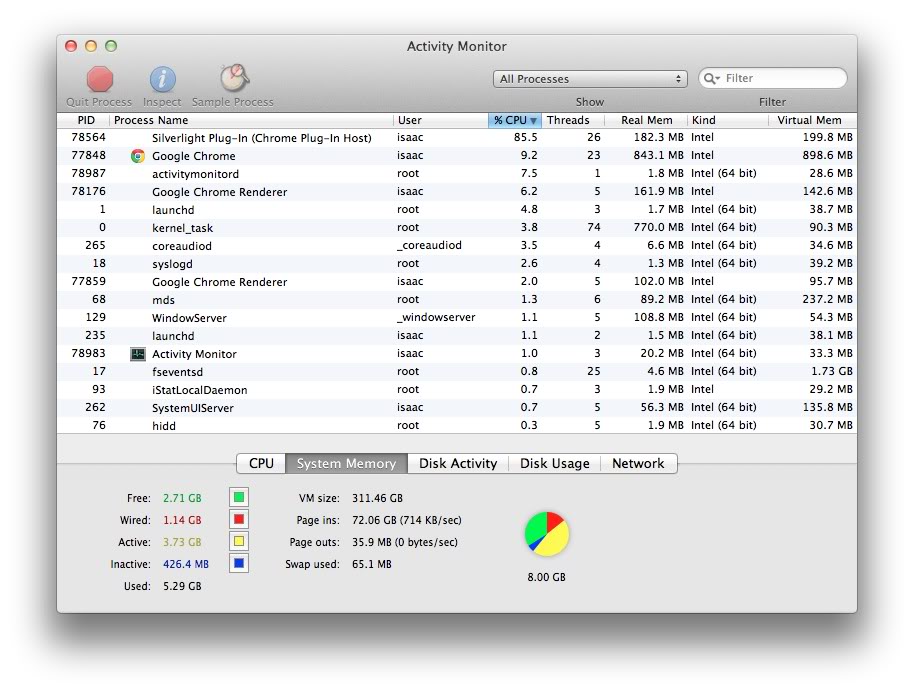Open the Disk Activity tab
Image resolution: width=914 pixels, height=692 pixels.
458,463
